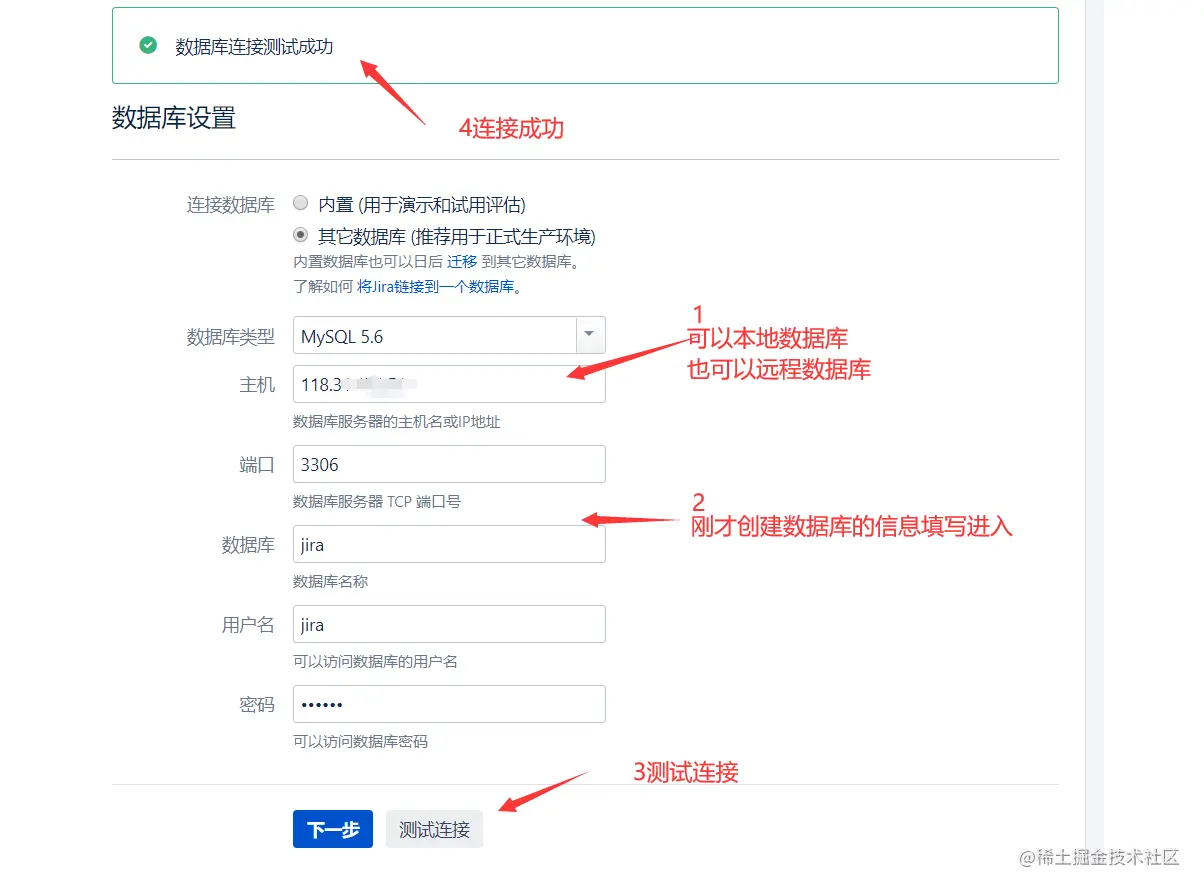Focus the 数据库 name input field
This screenshot has height=892, width=1204.
(449, 544)
